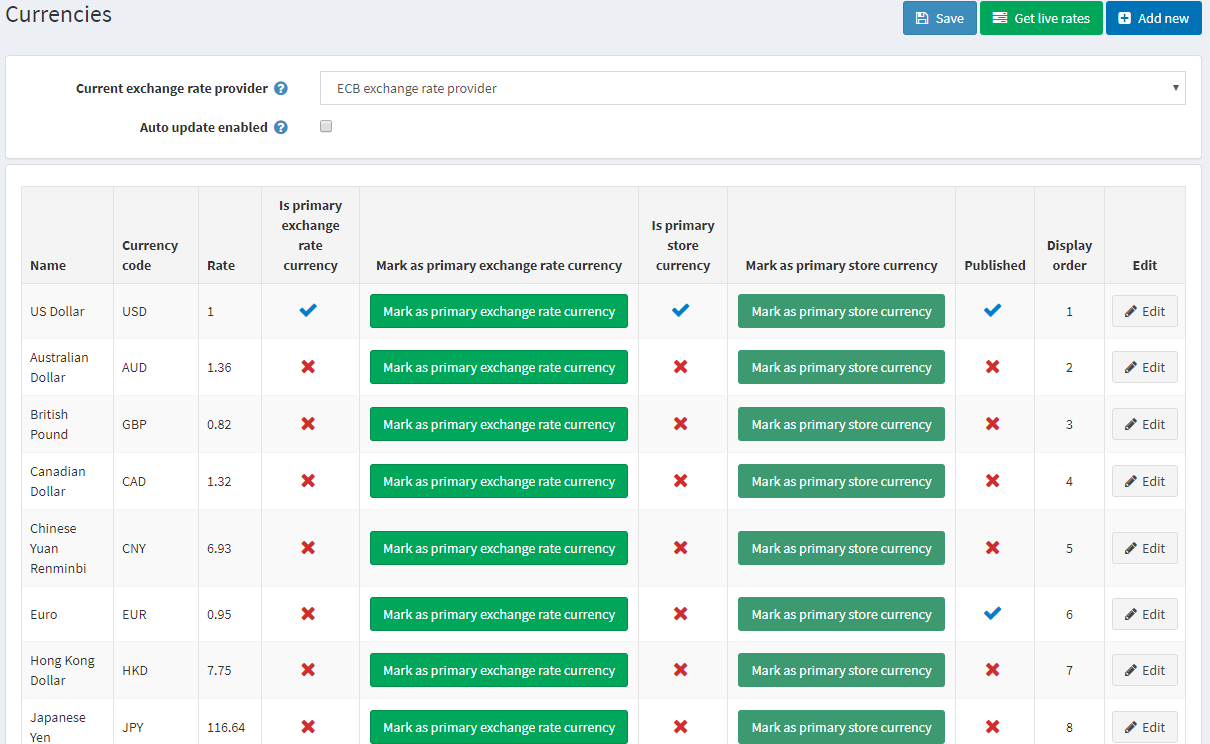
Task: Open the exchange rate provider dropdown
Action: 752,88
